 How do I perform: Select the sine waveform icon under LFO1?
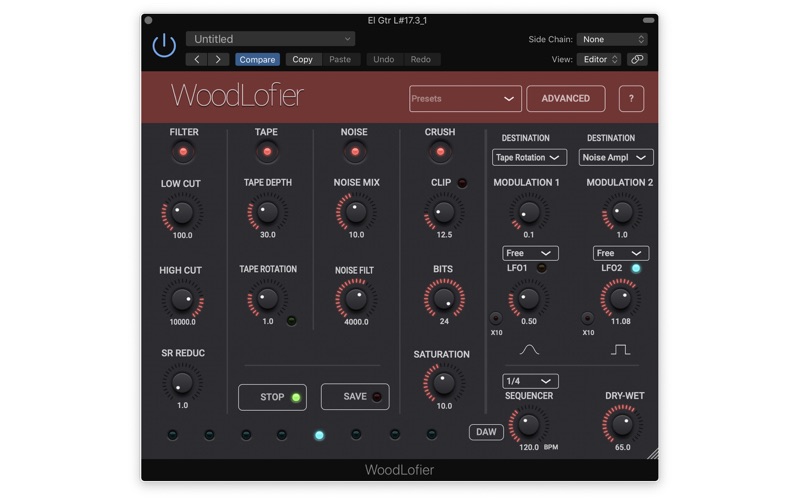point(529,349)
